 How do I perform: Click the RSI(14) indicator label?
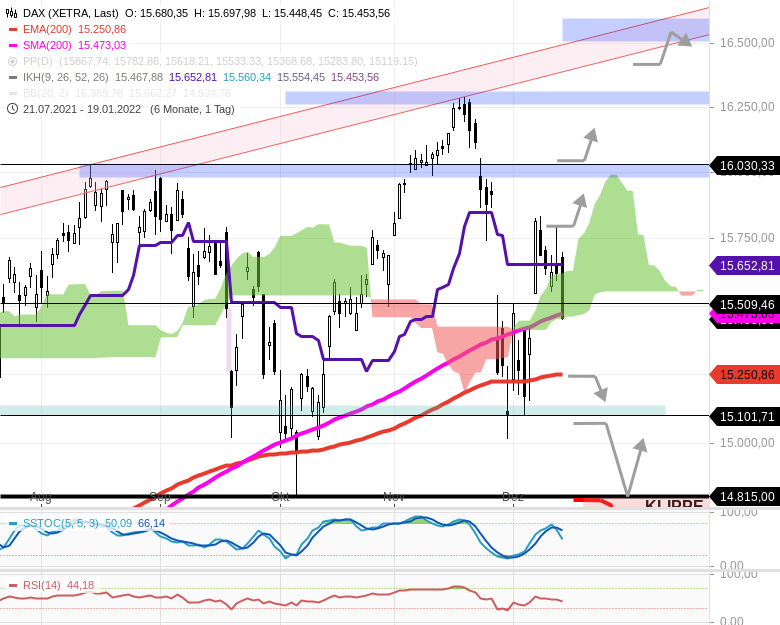point(42,585)
